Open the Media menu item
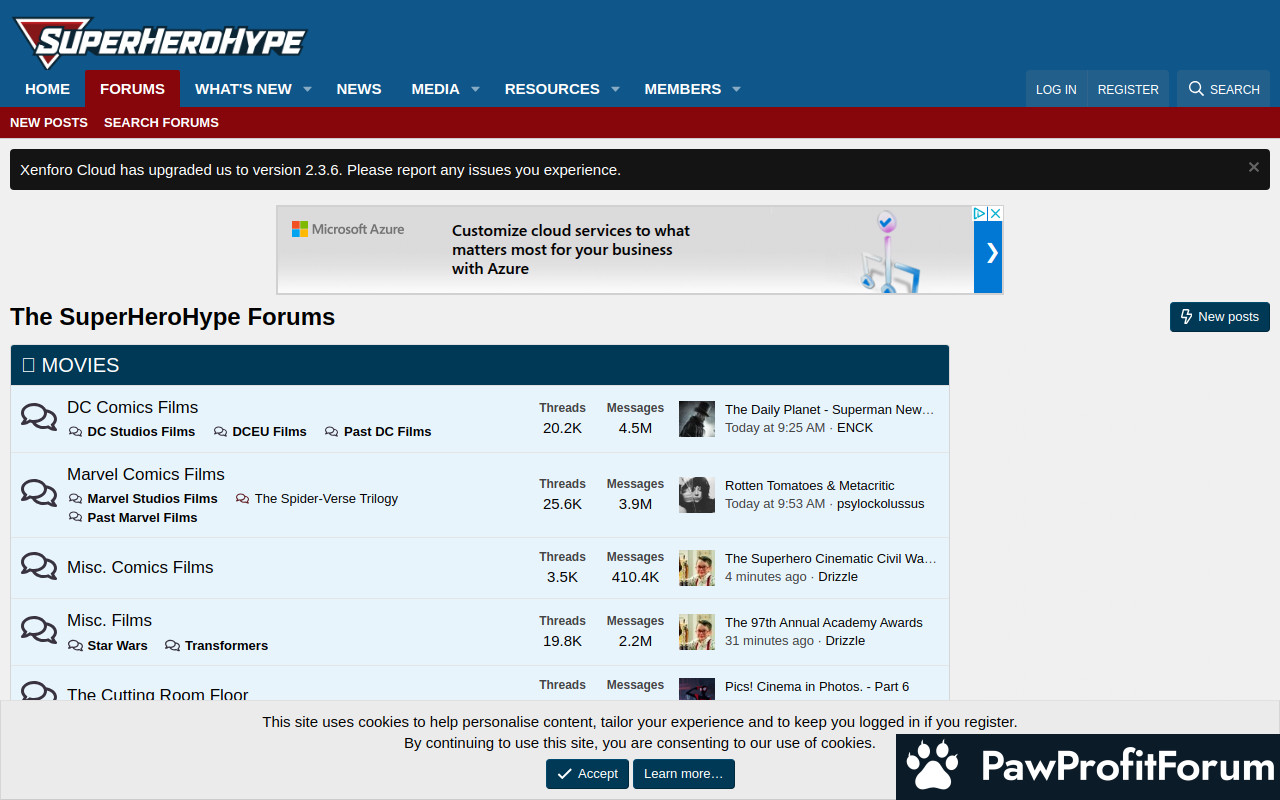Image resolution: width=1280 pixels, height=800 pixels. coord(435,89)
